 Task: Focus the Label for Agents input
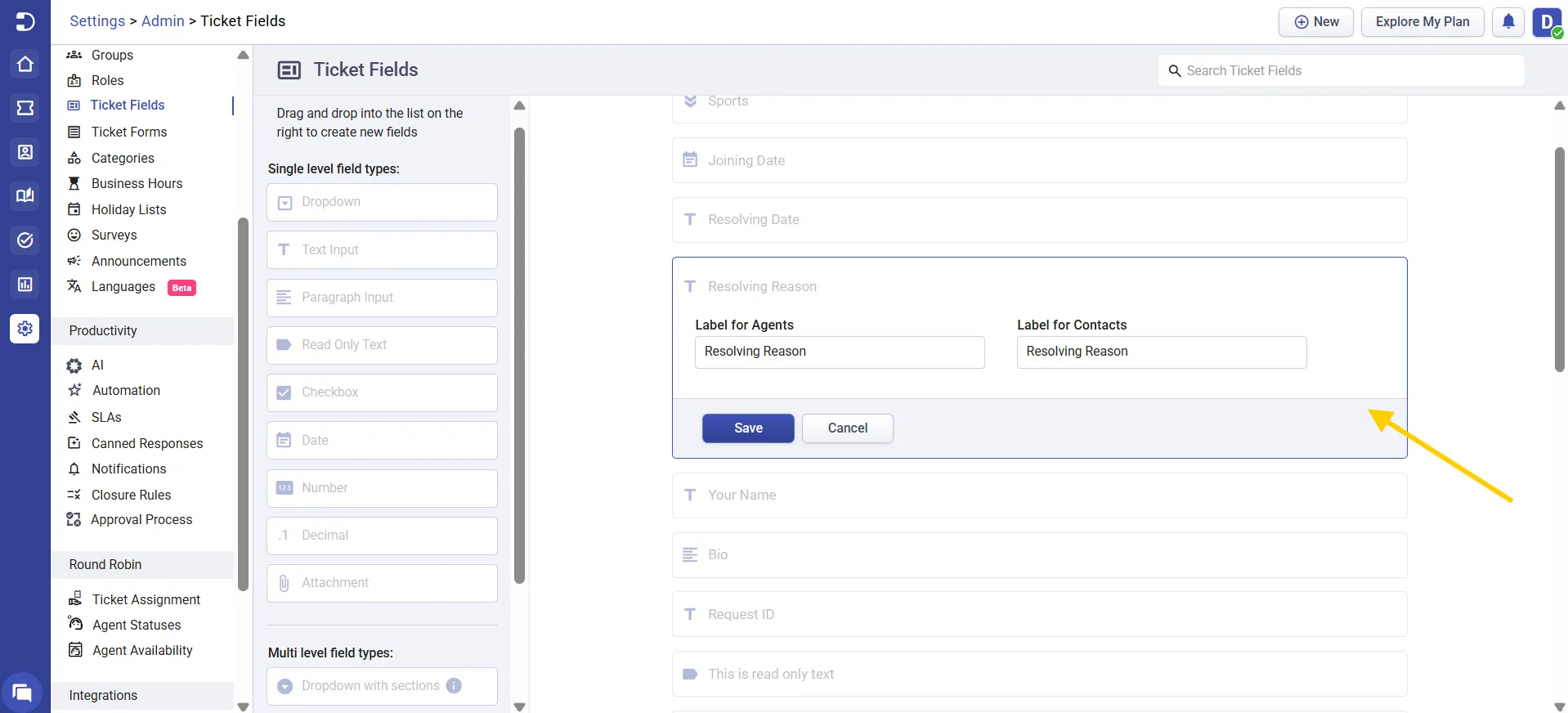(x=839, y=352)
